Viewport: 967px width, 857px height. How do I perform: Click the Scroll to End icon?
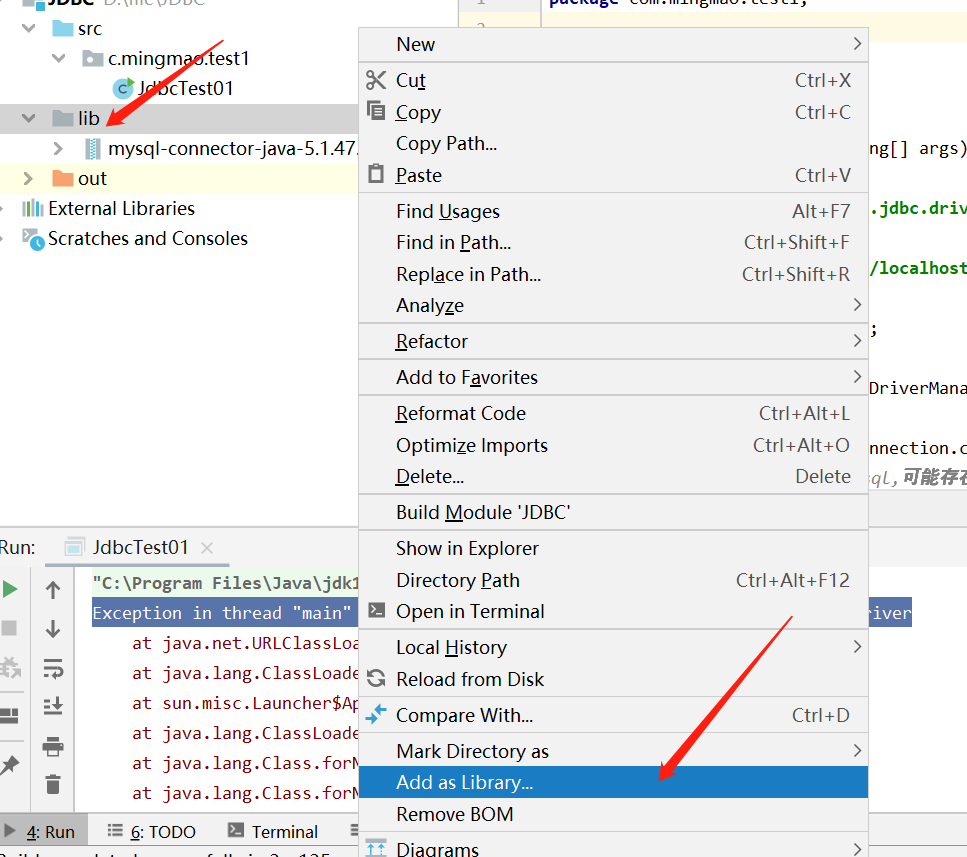(53, 706)
